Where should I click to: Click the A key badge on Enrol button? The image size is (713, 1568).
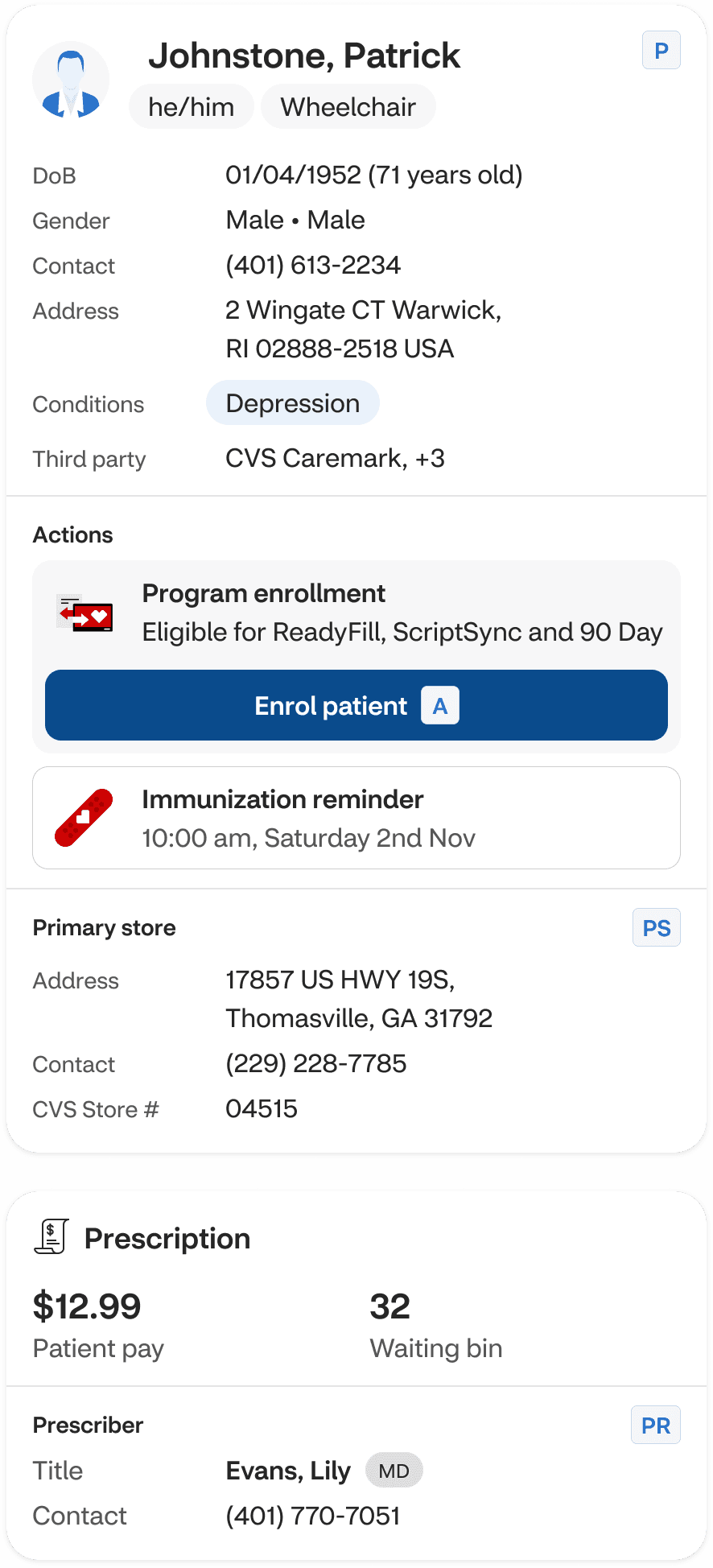[x=439, y=706]
